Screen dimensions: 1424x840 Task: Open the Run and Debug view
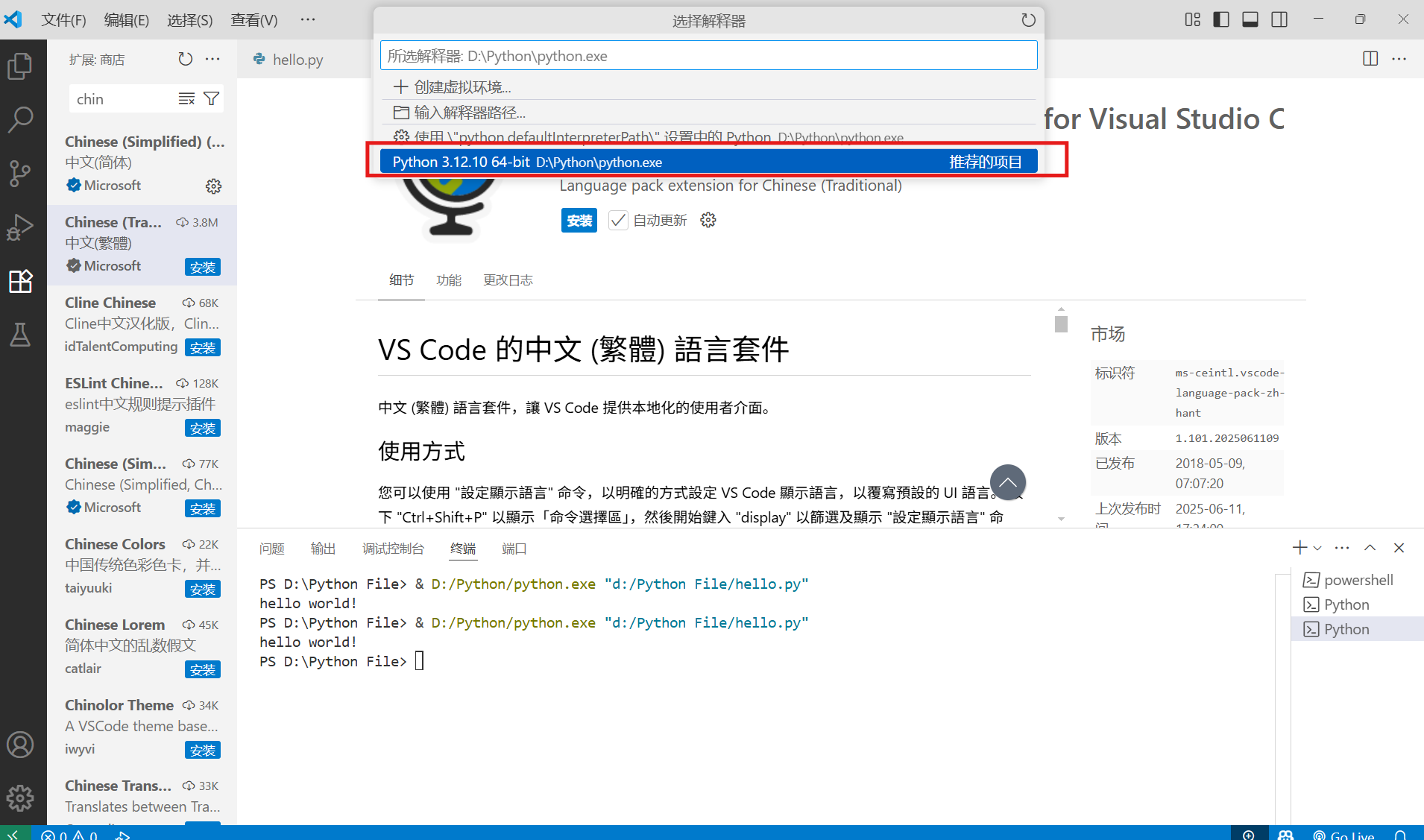(20, 227)
